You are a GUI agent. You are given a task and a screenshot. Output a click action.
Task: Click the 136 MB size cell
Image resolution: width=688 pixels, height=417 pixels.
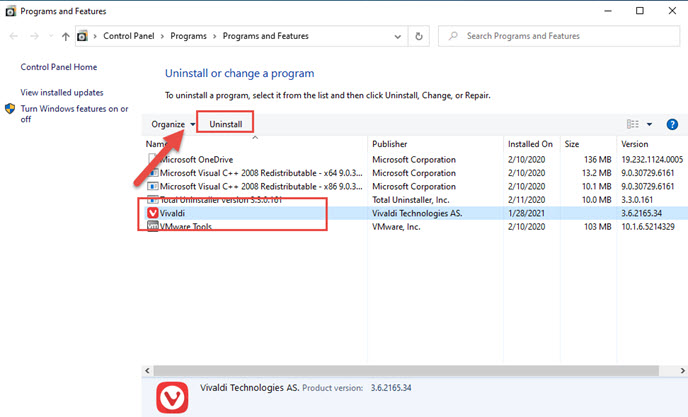click(597, 159)
